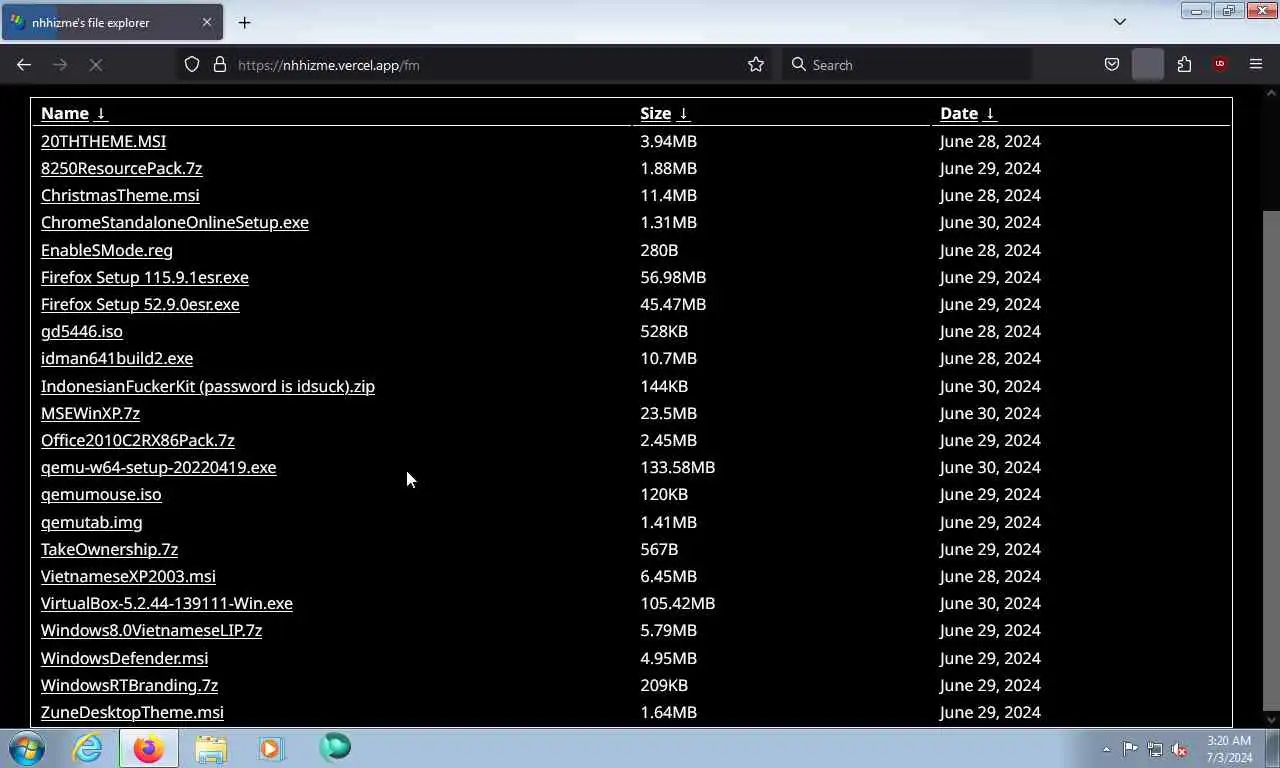Open the qemumouse.iso link
The height and width of the screenshot is (768, 1280).
click(x=101, y=494)
